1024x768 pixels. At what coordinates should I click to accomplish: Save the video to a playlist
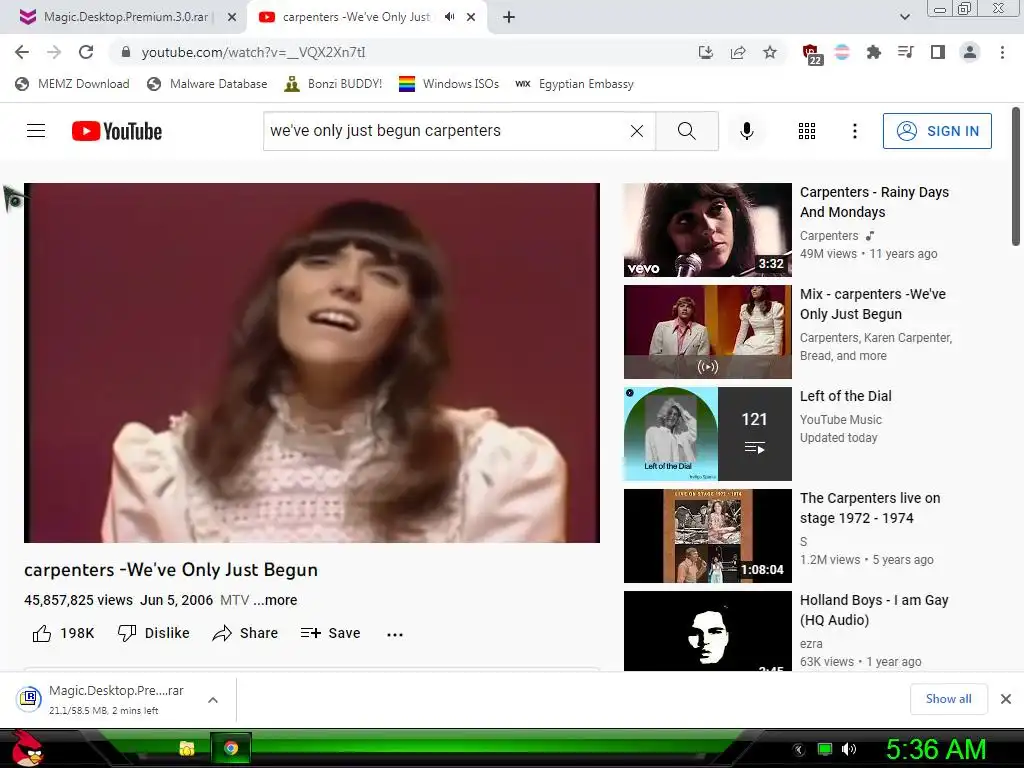(330, 633)
